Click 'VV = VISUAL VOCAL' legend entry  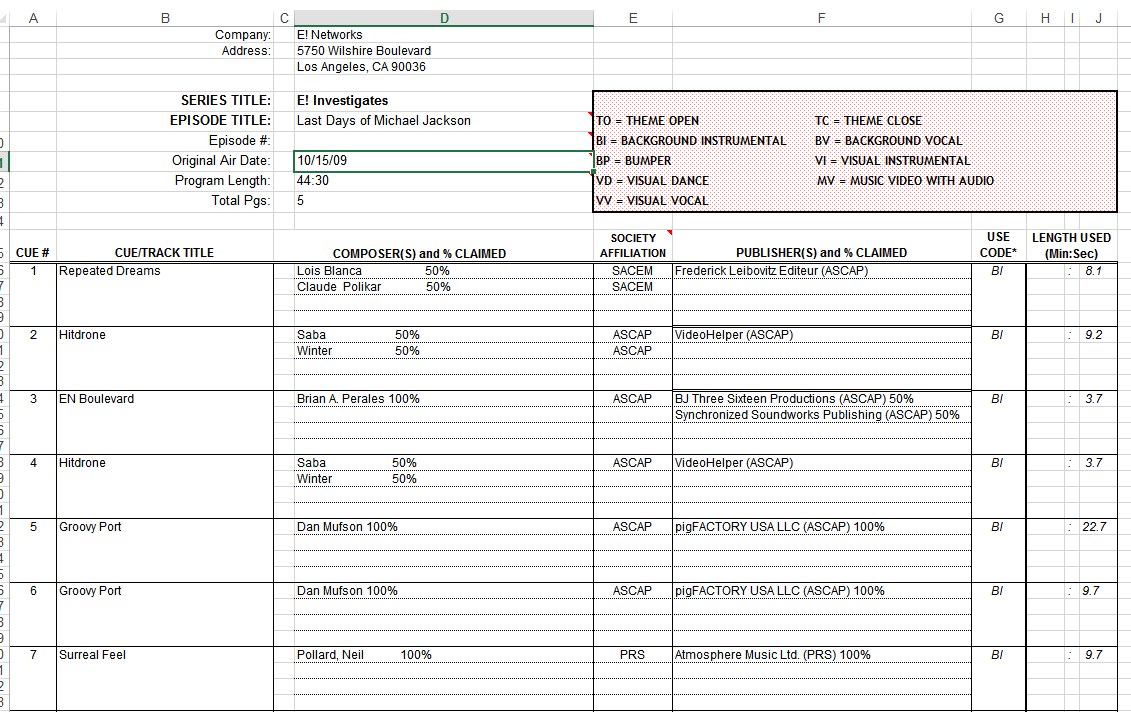point(652,201)
